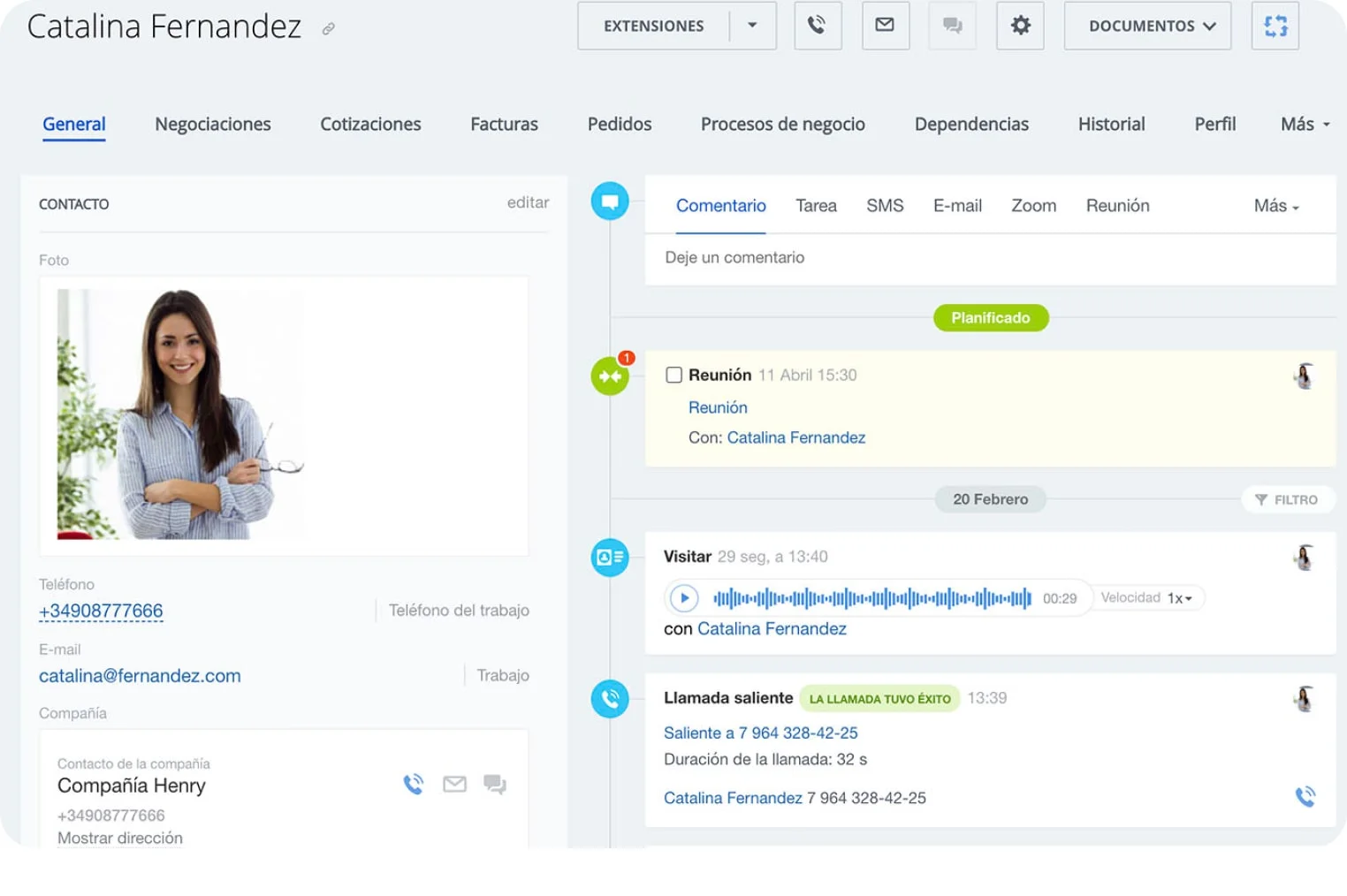This screenshot has width=1347, height=896.
Task: Open the EXTENSIONES dropdown arrow
Action: click(x=752, y=26)
